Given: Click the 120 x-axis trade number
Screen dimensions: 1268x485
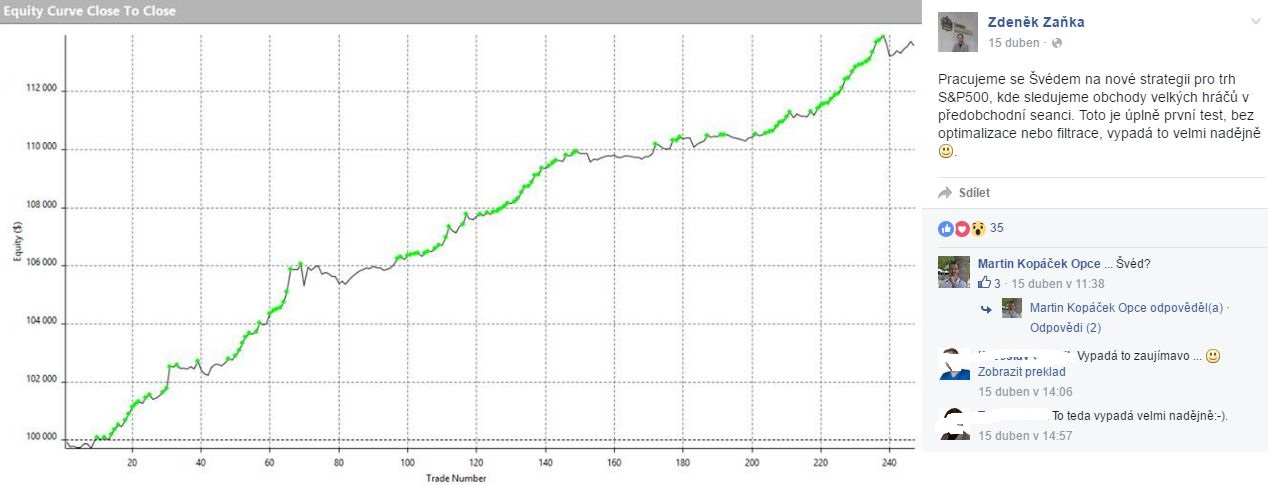Looking at the screenshot, I should pyautogui.click(x=476, y=463).
